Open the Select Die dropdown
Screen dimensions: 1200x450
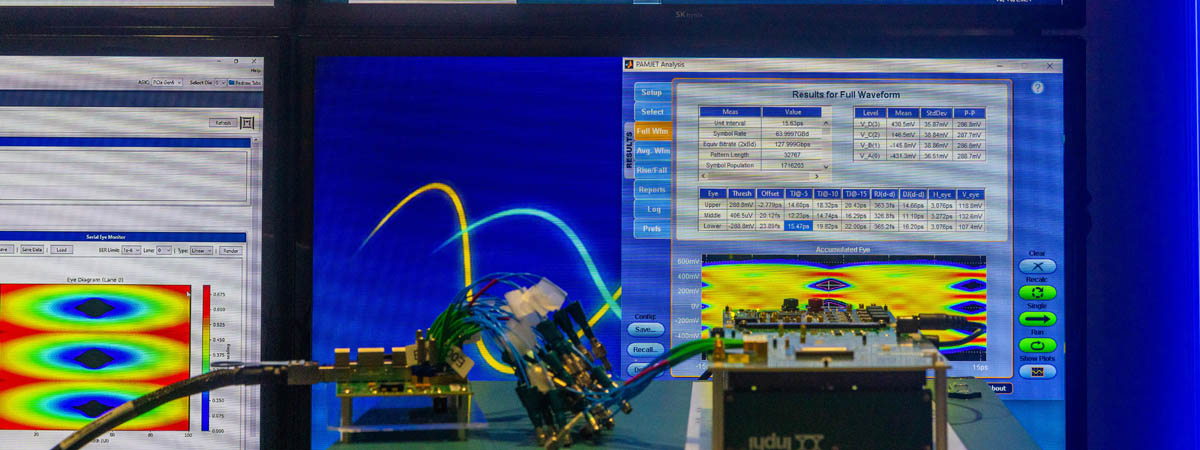(220, 82)
